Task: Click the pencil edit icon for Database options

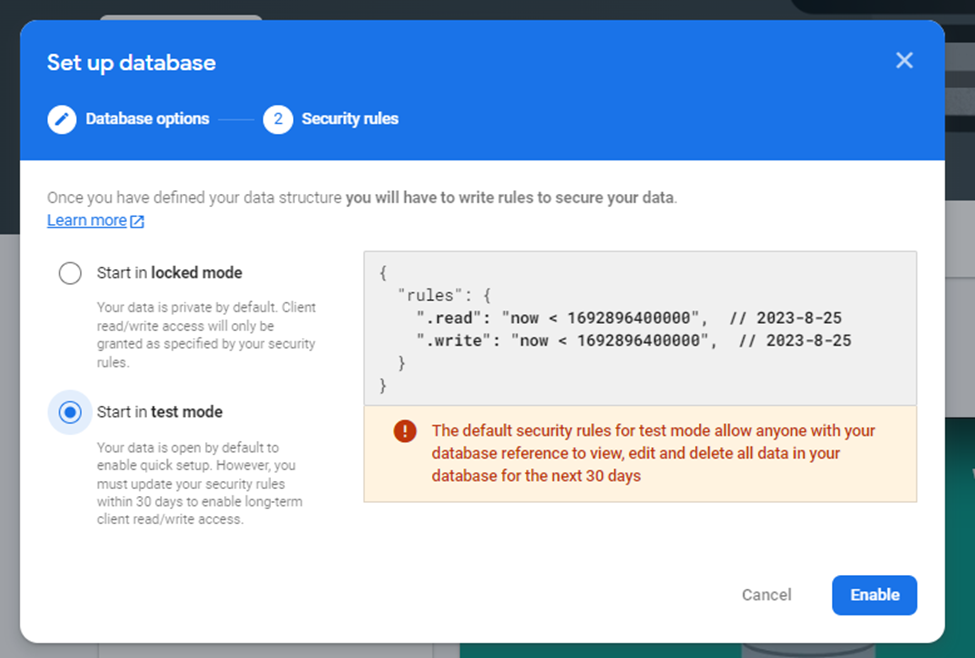Action: [62, 119]
